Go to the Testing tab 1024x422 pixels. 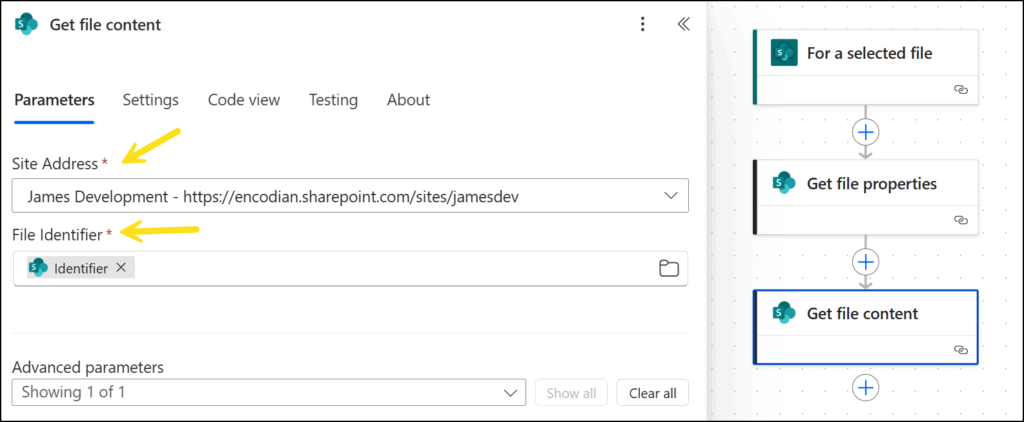[333, 100]
